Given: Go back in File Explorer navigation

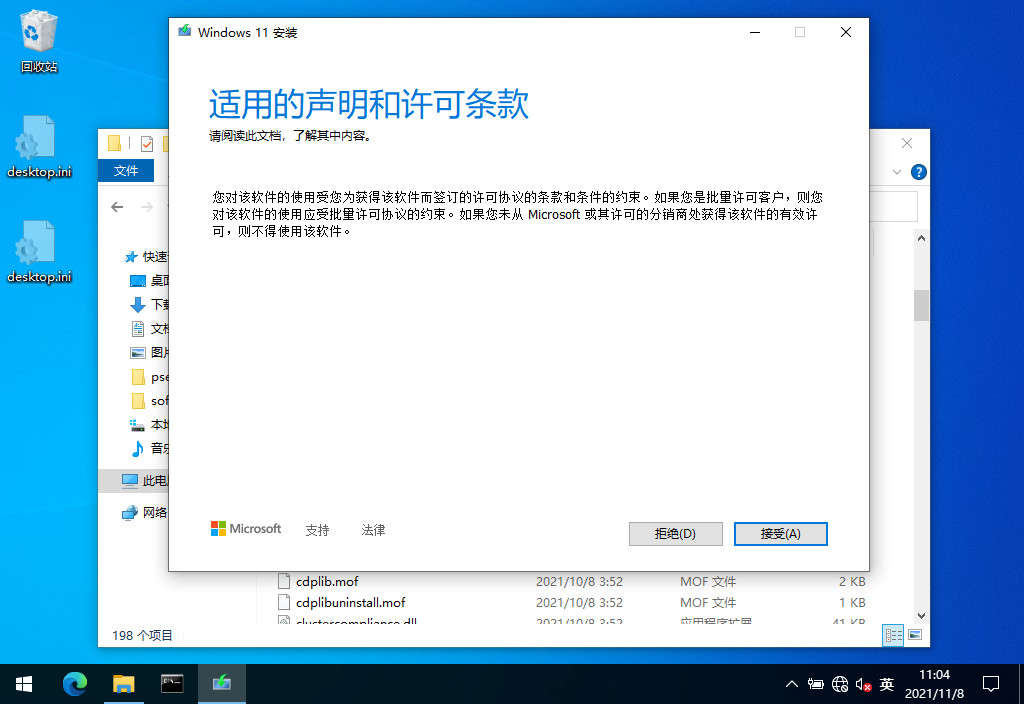Looking at the screenshot, I should coord(117,207).
